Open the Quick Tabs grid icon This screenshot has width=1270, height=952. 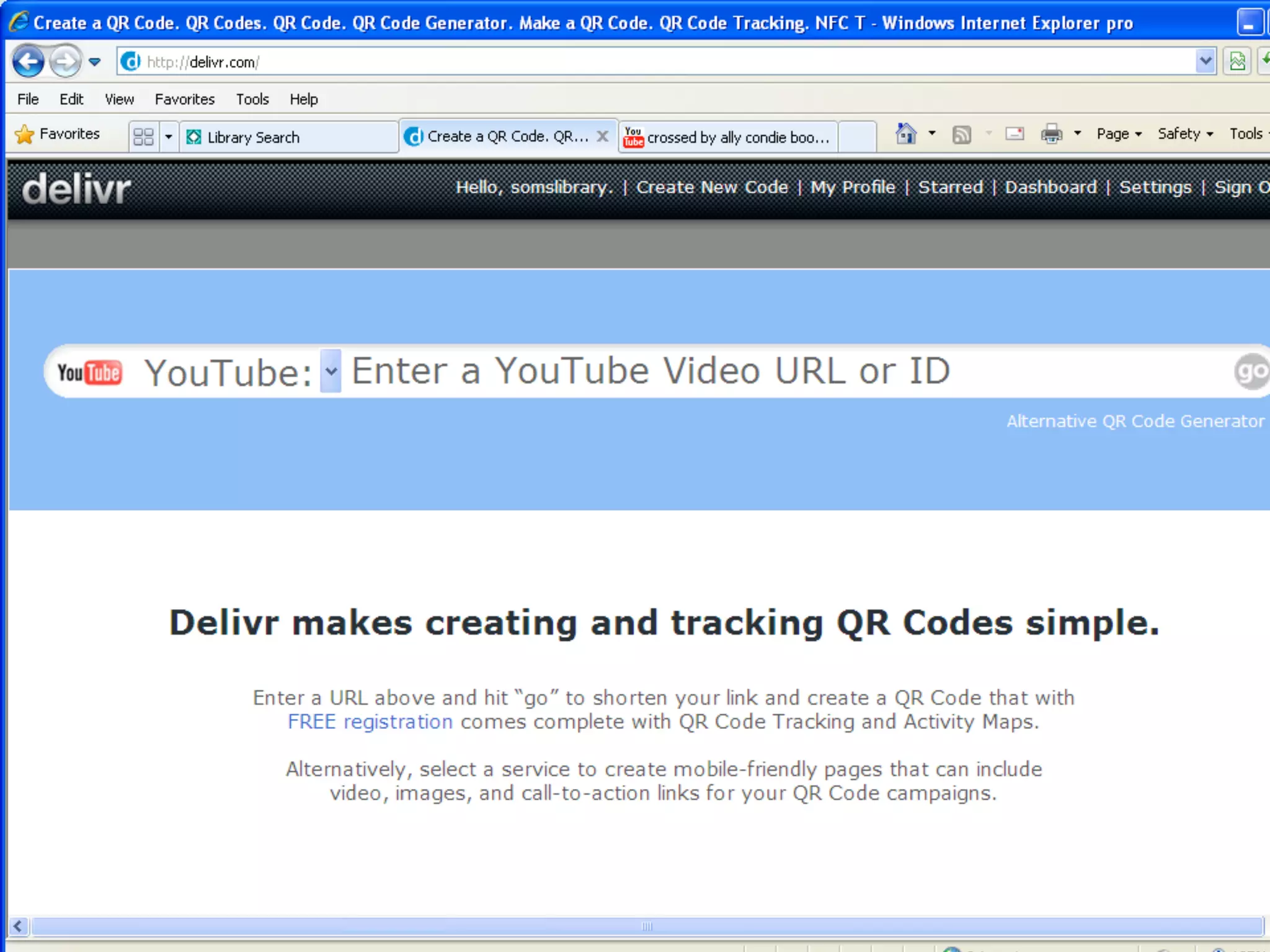click(x=143, y=136)
